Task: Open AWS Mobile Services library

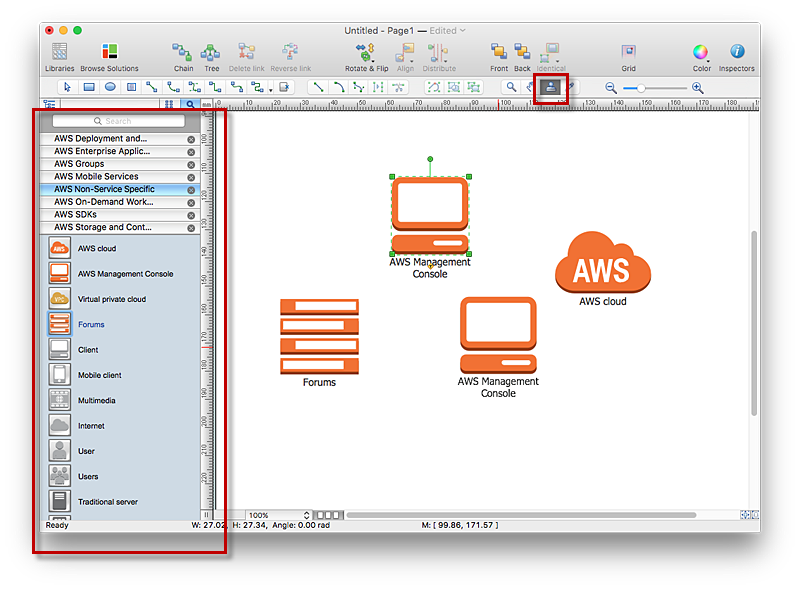Action: [118, 177]
